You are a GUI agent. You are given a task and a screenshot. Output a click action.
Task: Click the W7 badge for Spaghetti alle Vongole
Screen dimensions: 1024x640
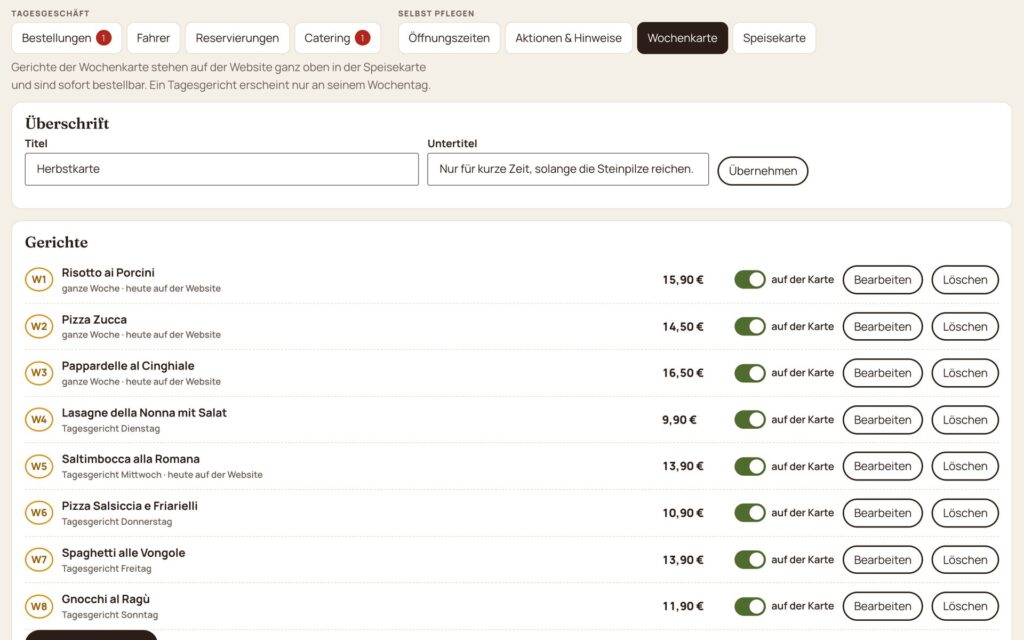tap(39, 560)
